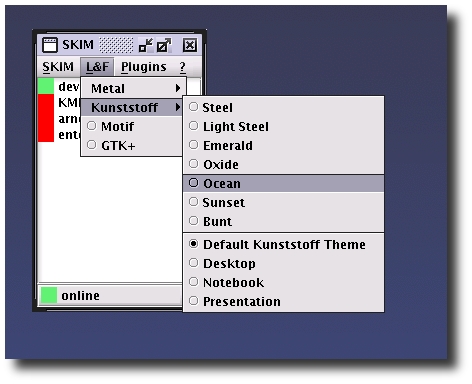Expand the Kunststoff submenu arrow
The width and height of the screenshot is (472, 384).
coord(178,107)
